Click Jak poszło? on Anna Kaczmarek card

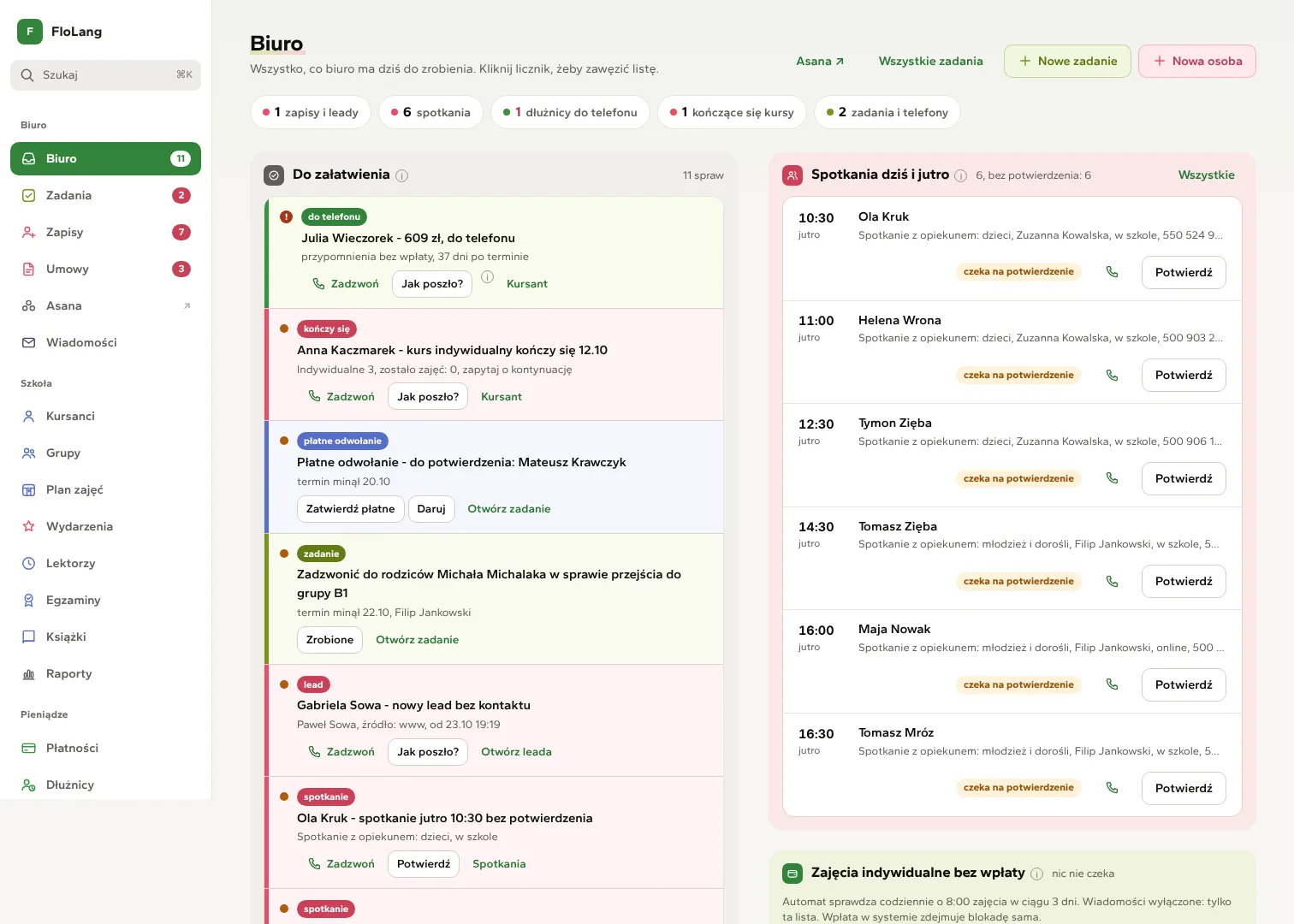[428, 396]
